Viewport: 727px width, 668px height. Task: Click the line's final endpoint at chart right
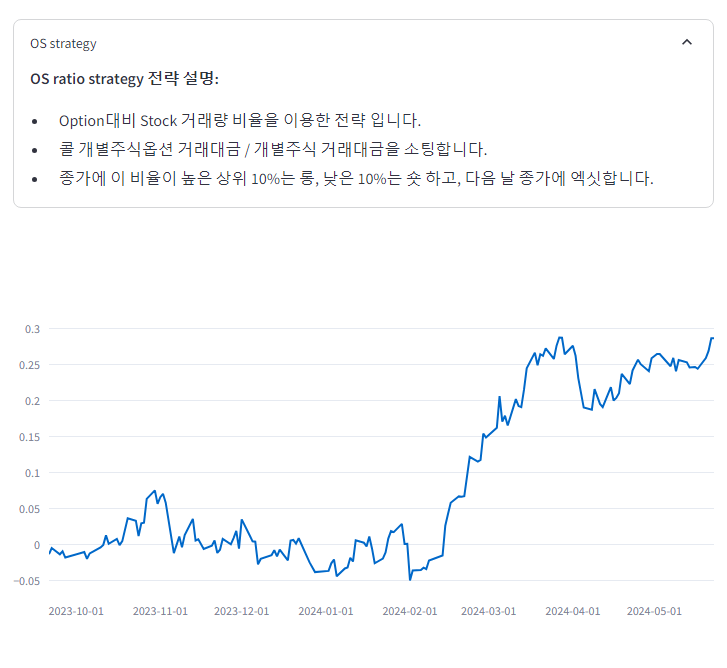coord(713,338)
